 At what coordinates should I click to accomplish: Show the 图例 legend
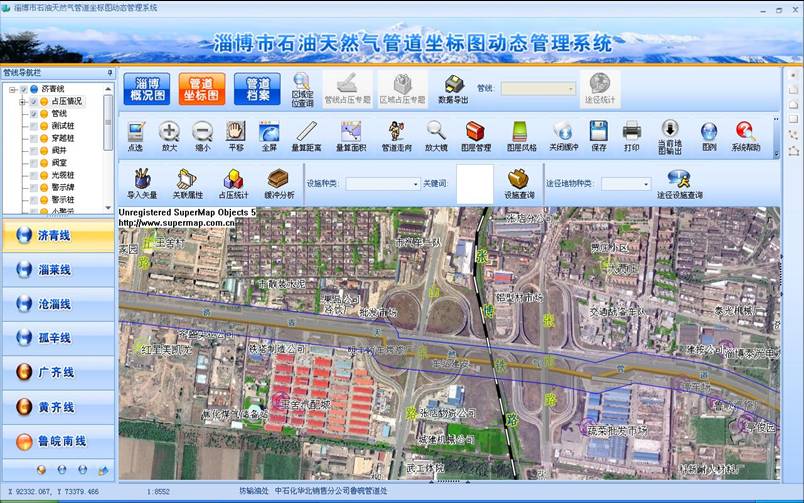pyautogui.click(x=709, y=136)
